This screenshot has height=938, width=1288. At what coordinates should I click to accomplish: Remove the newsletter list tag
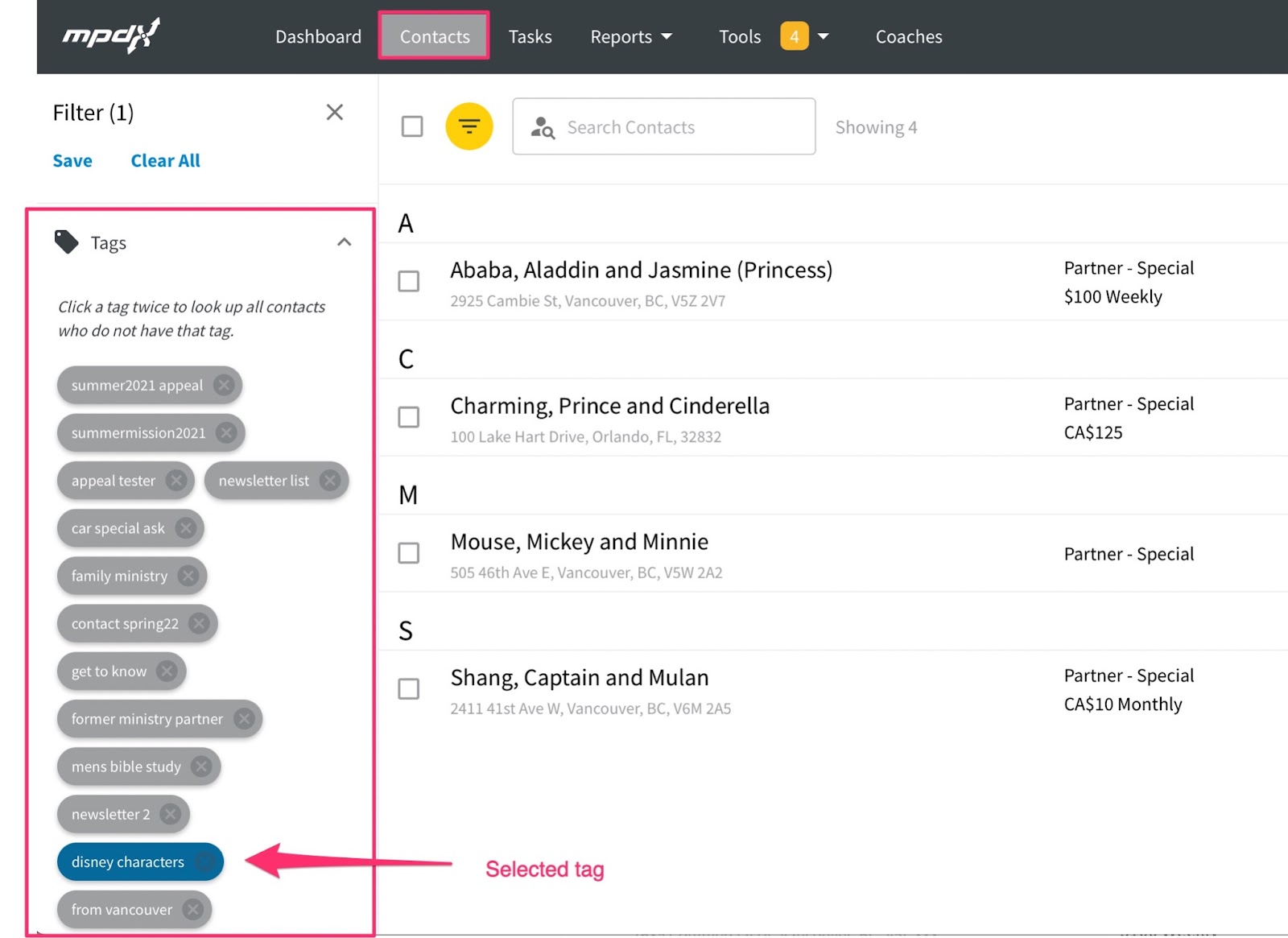329,481
